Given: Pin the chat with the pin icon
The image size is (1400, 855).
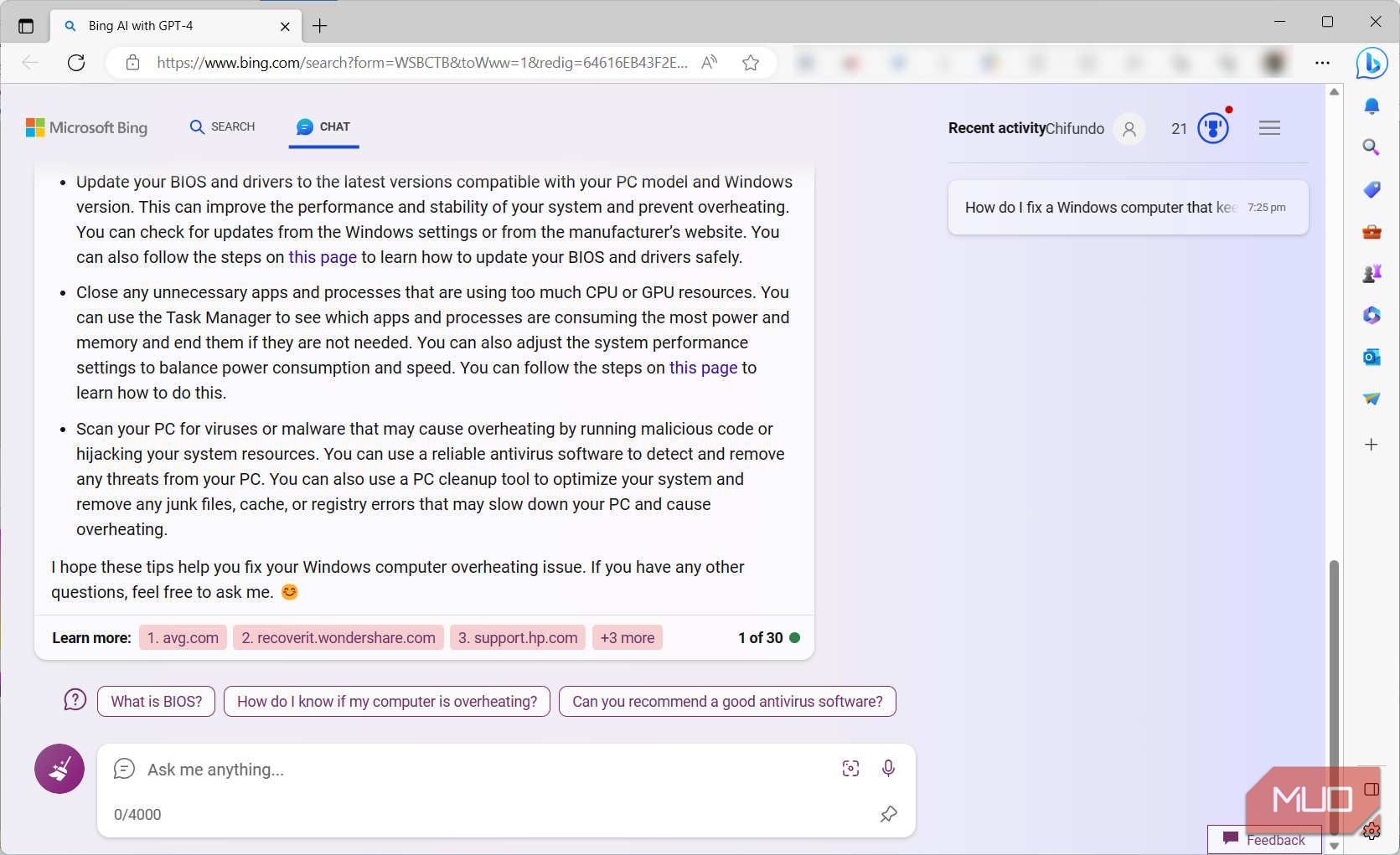Looking at the screenshot, I should (888, 813).
